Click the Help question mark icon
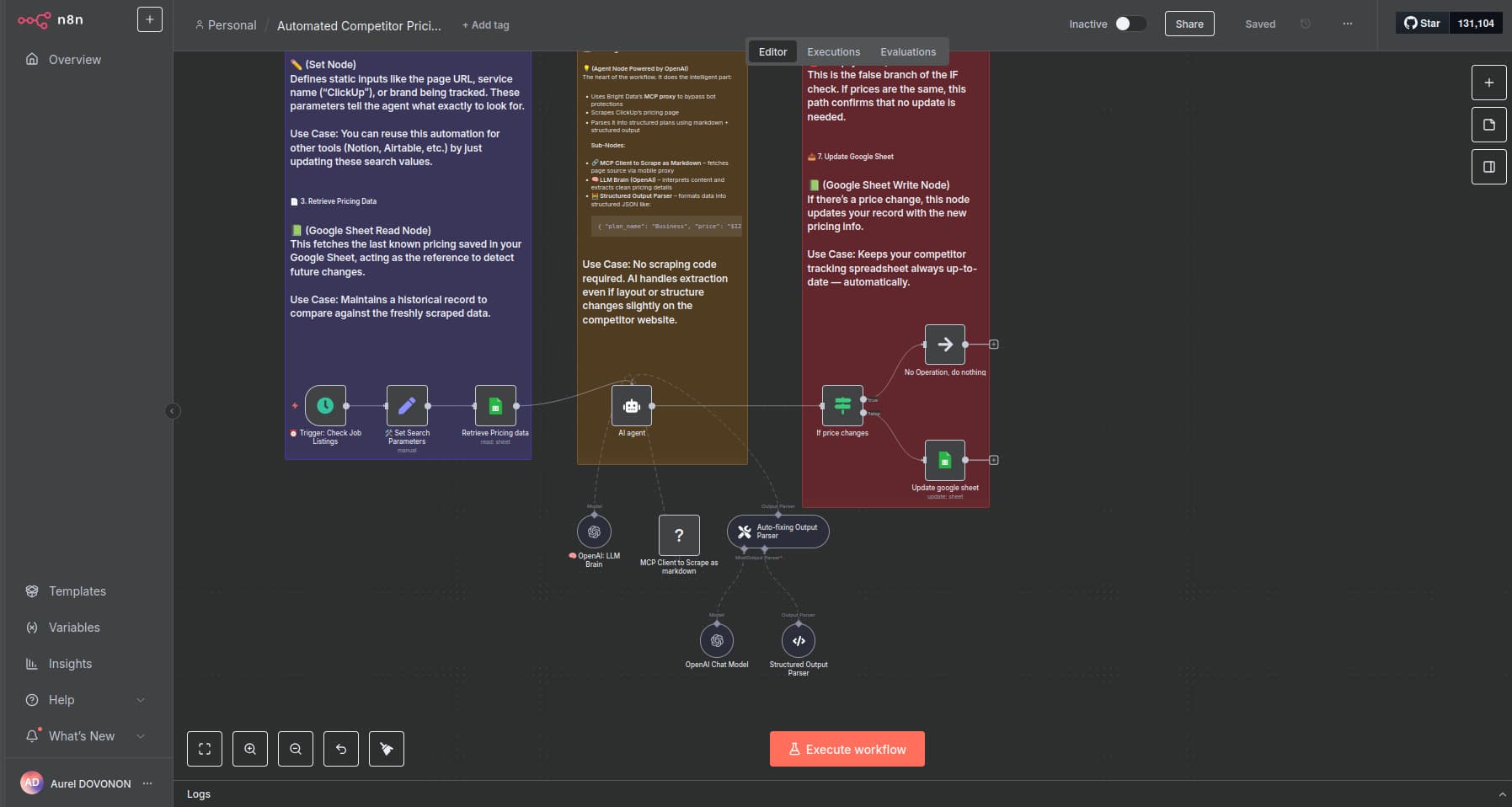This screenshot has width=1512, height=807. (32, 700)
